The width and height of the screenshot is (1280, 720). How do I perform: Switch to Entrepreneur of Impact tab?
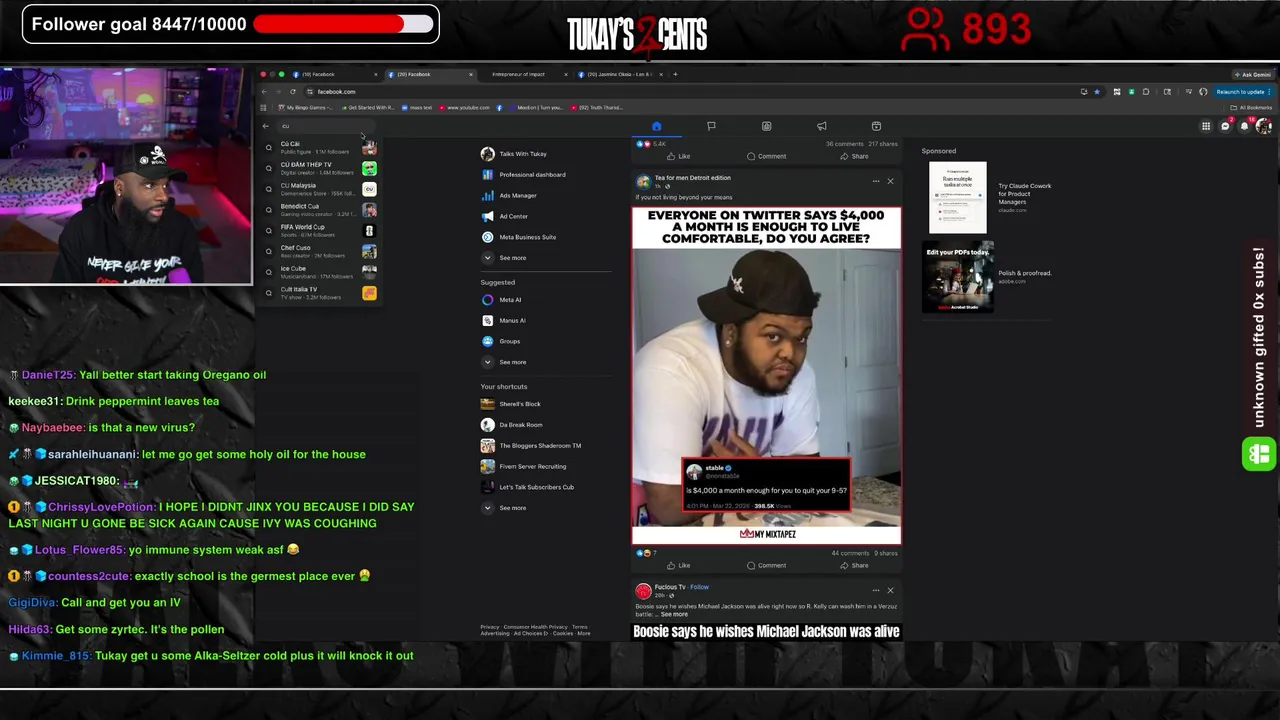point(518,74)
